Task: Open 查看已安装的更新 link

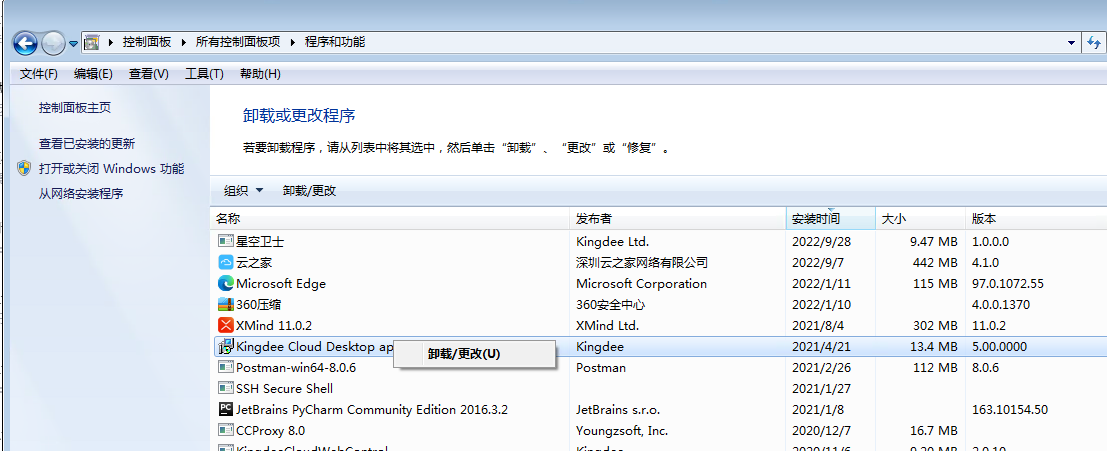Action: pos(87,144)
